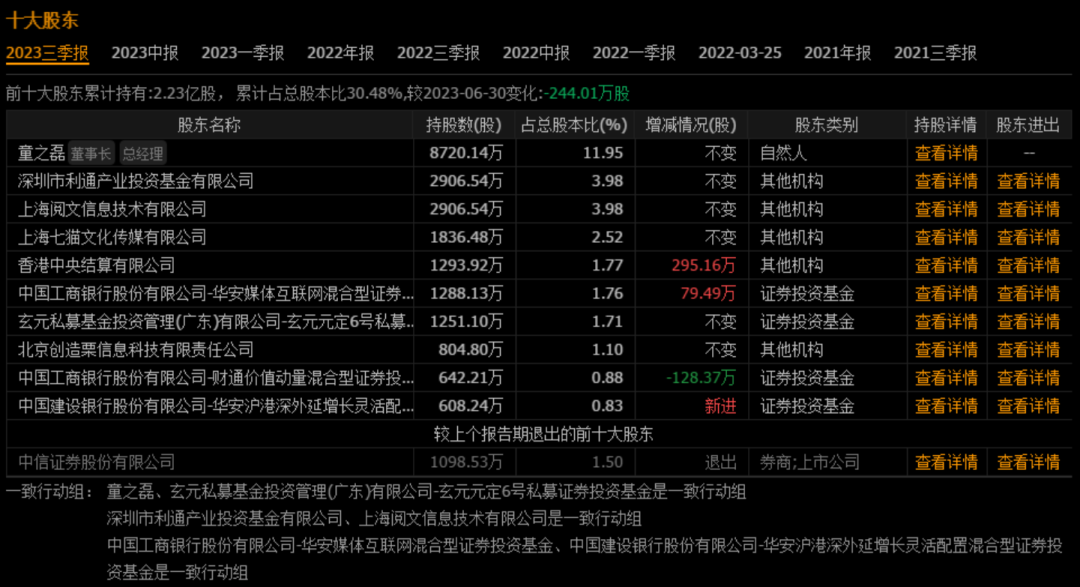Click the 十大股东 section title
The height and width of the screenshot is (587, 1080).
(x=42, y=21)
